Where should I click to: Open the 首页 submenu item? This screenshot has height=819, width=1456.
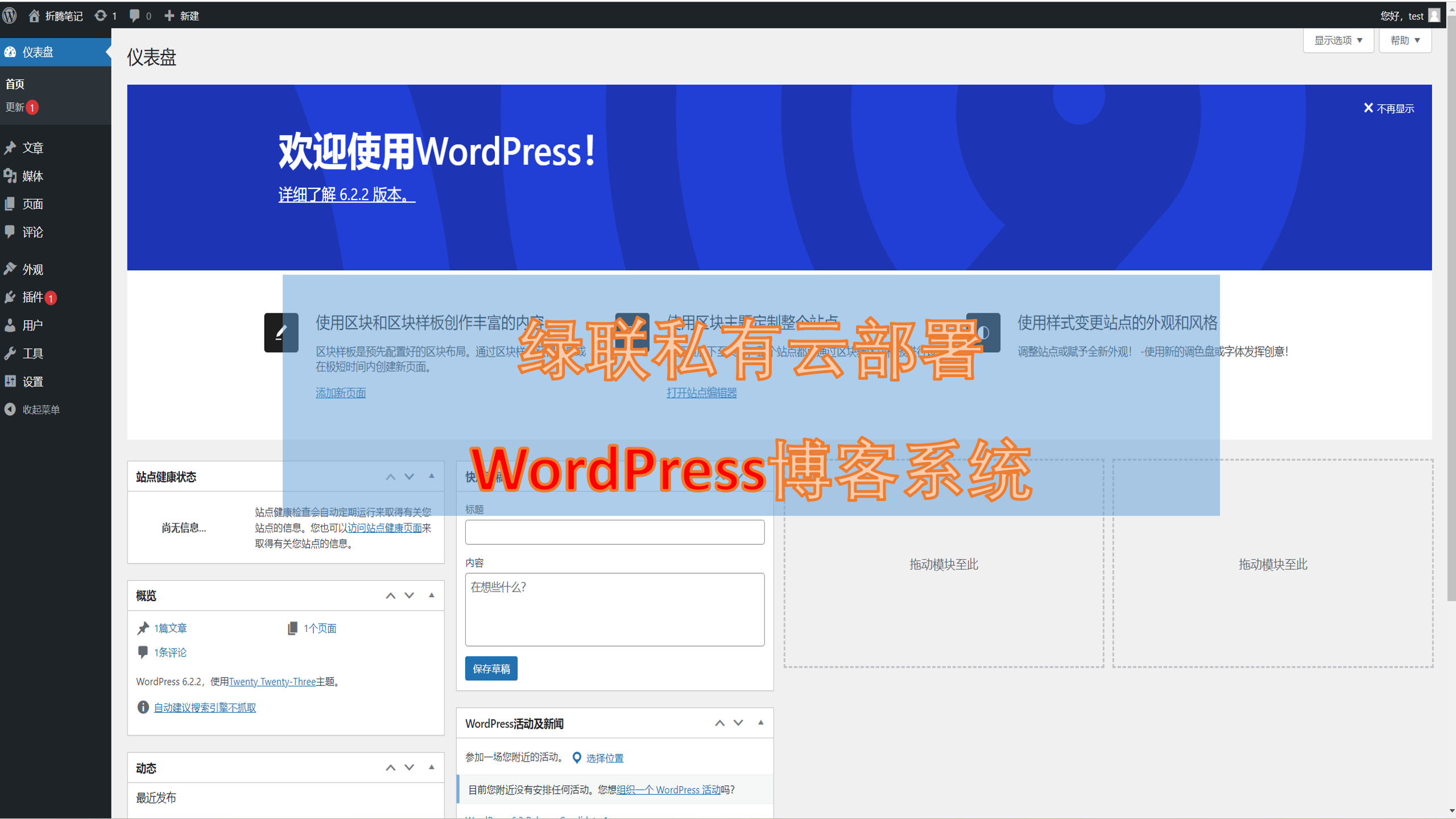click(x=15, y=84)
